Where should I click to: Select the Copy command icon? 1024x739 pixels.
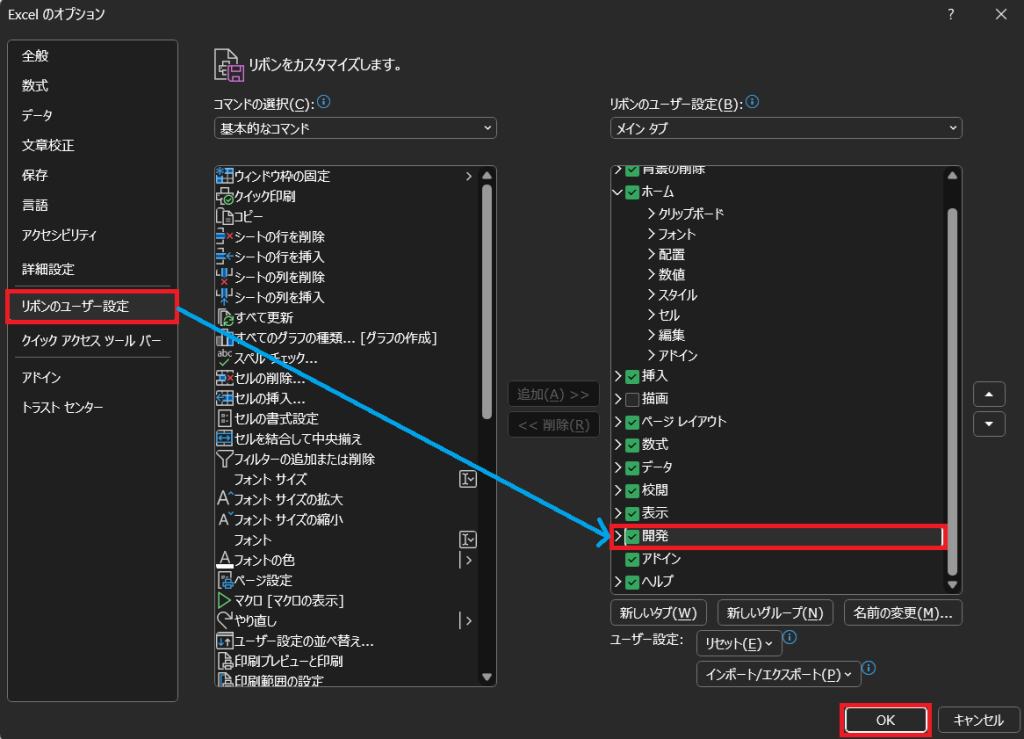tap(225, 216)
